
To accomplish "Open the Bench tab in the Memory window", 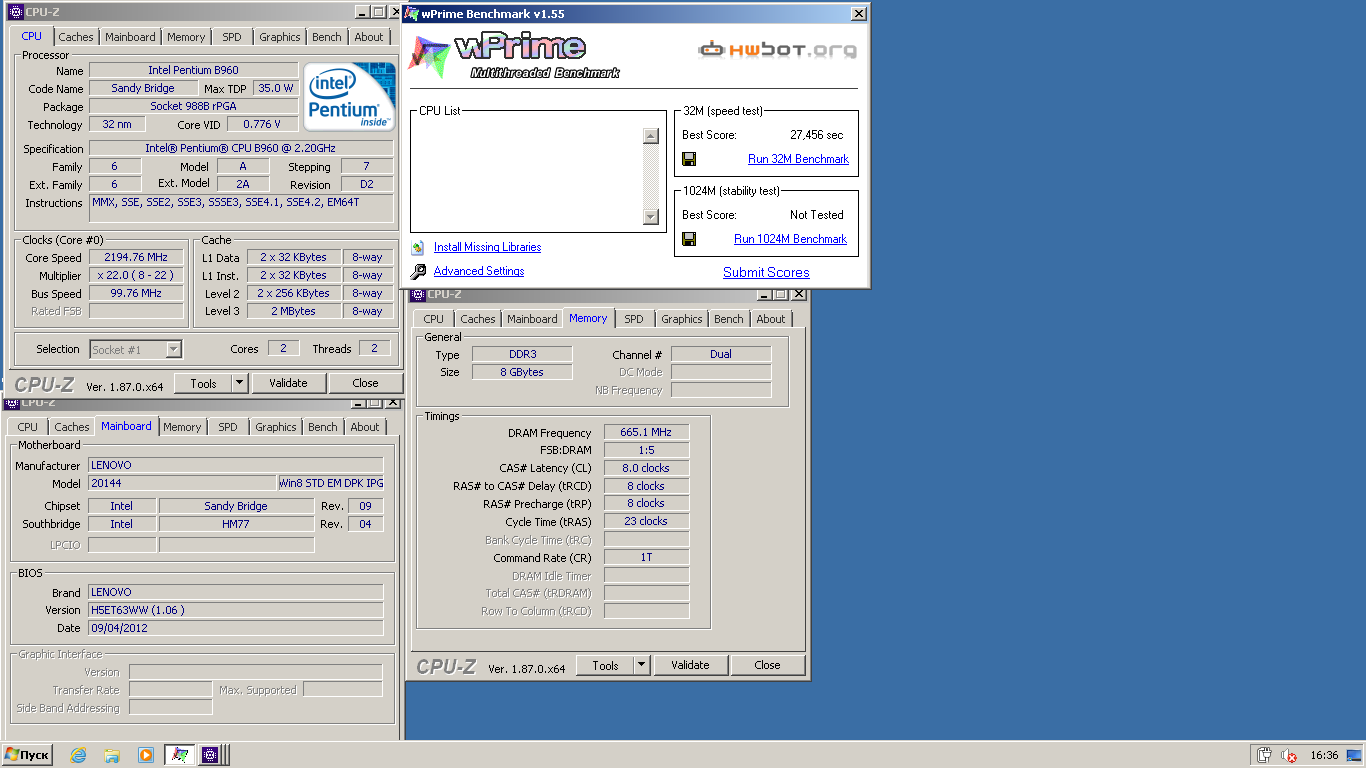I will click(729, 319).
